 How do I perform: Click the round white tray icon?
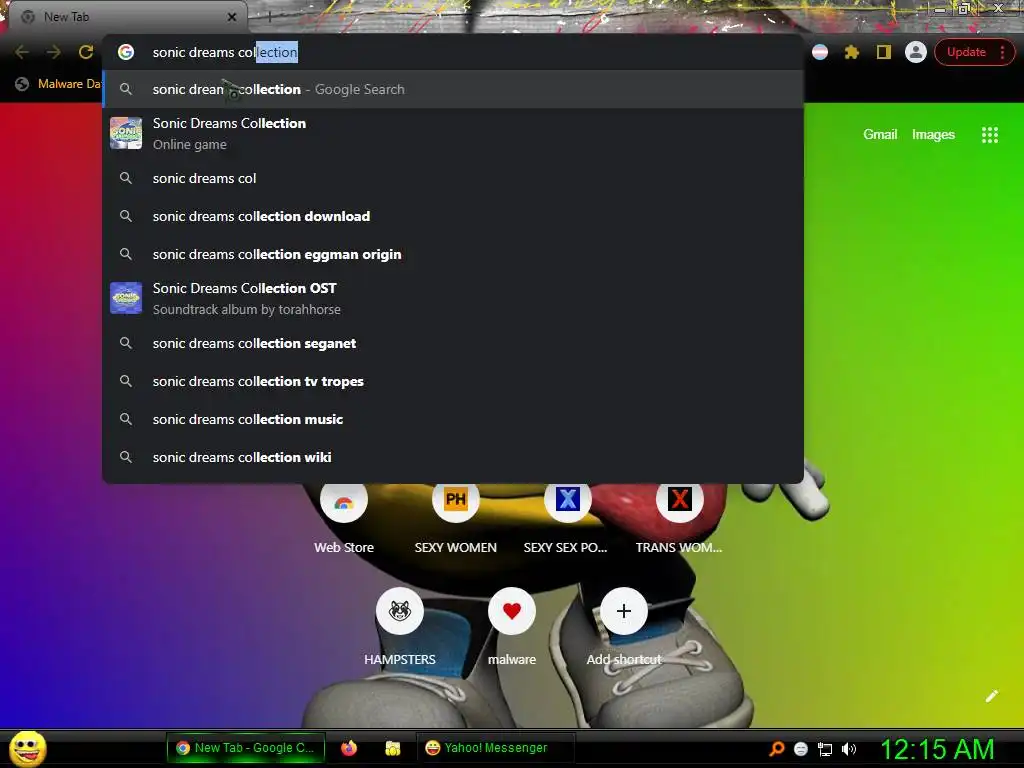pyautogui.click(x=801, y=749)
